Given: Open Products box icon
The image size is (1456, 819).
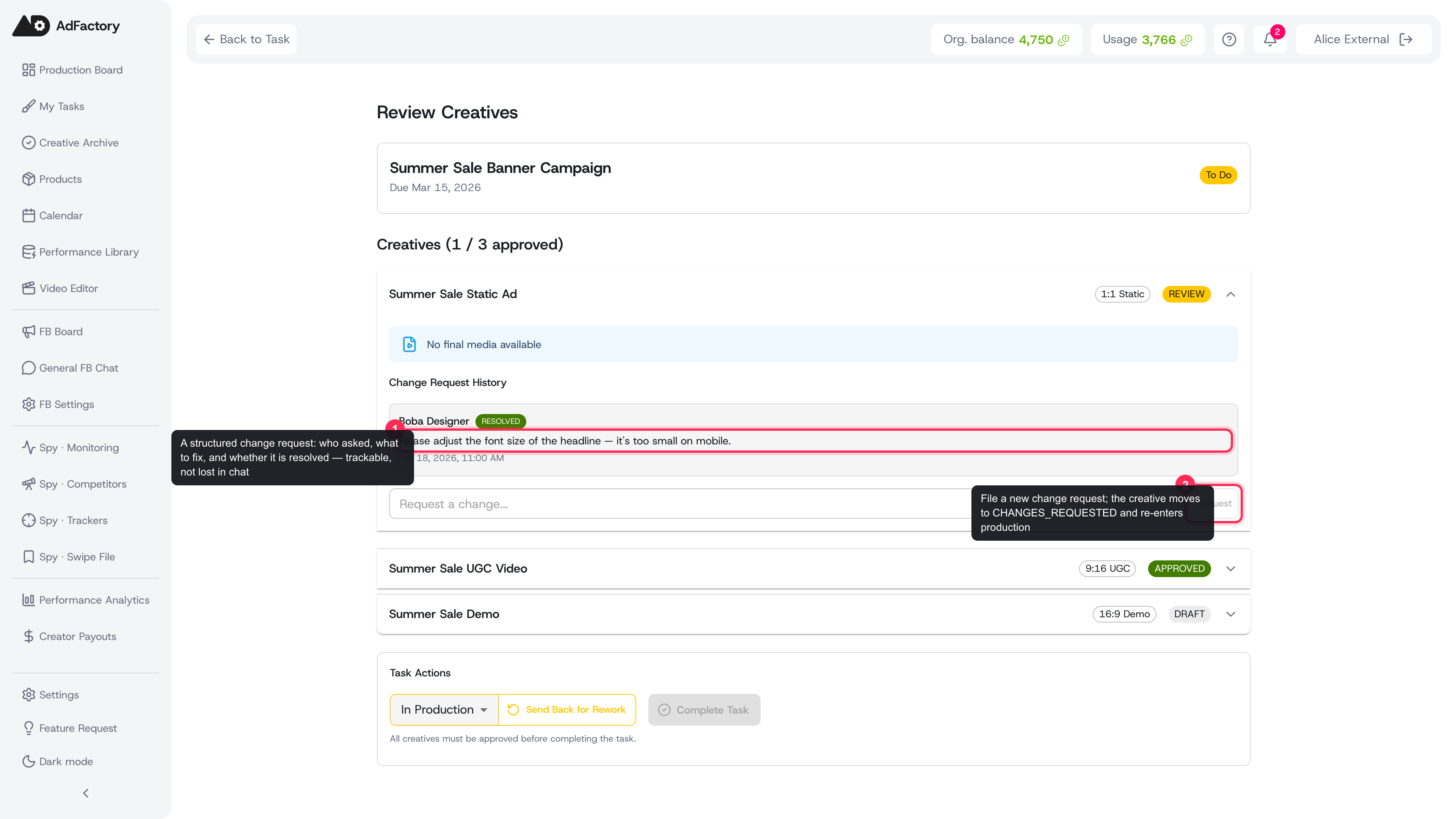Looking at the screenshot, I should pos(28,179).
